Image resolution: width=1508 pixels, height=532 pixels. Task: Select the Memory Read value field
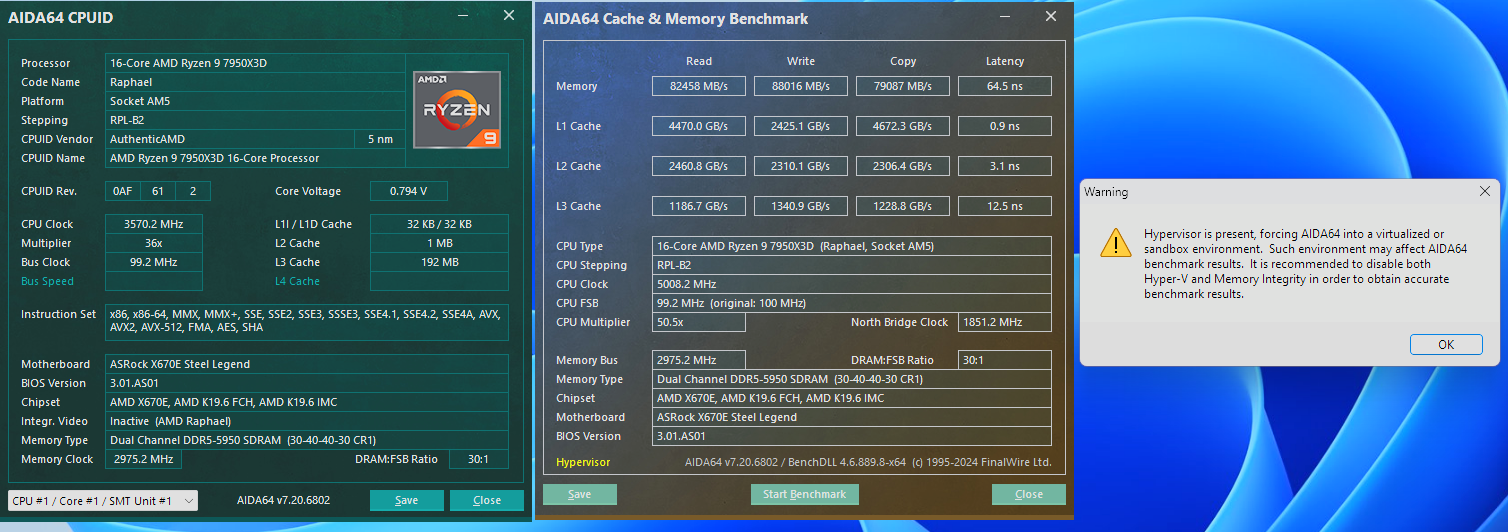click(699, 86)
